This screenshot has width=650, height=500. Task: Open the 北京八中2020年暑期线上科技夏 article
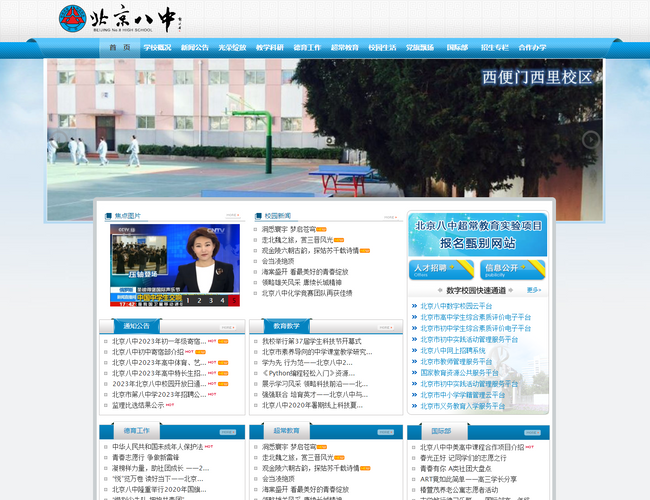[312, 405]
